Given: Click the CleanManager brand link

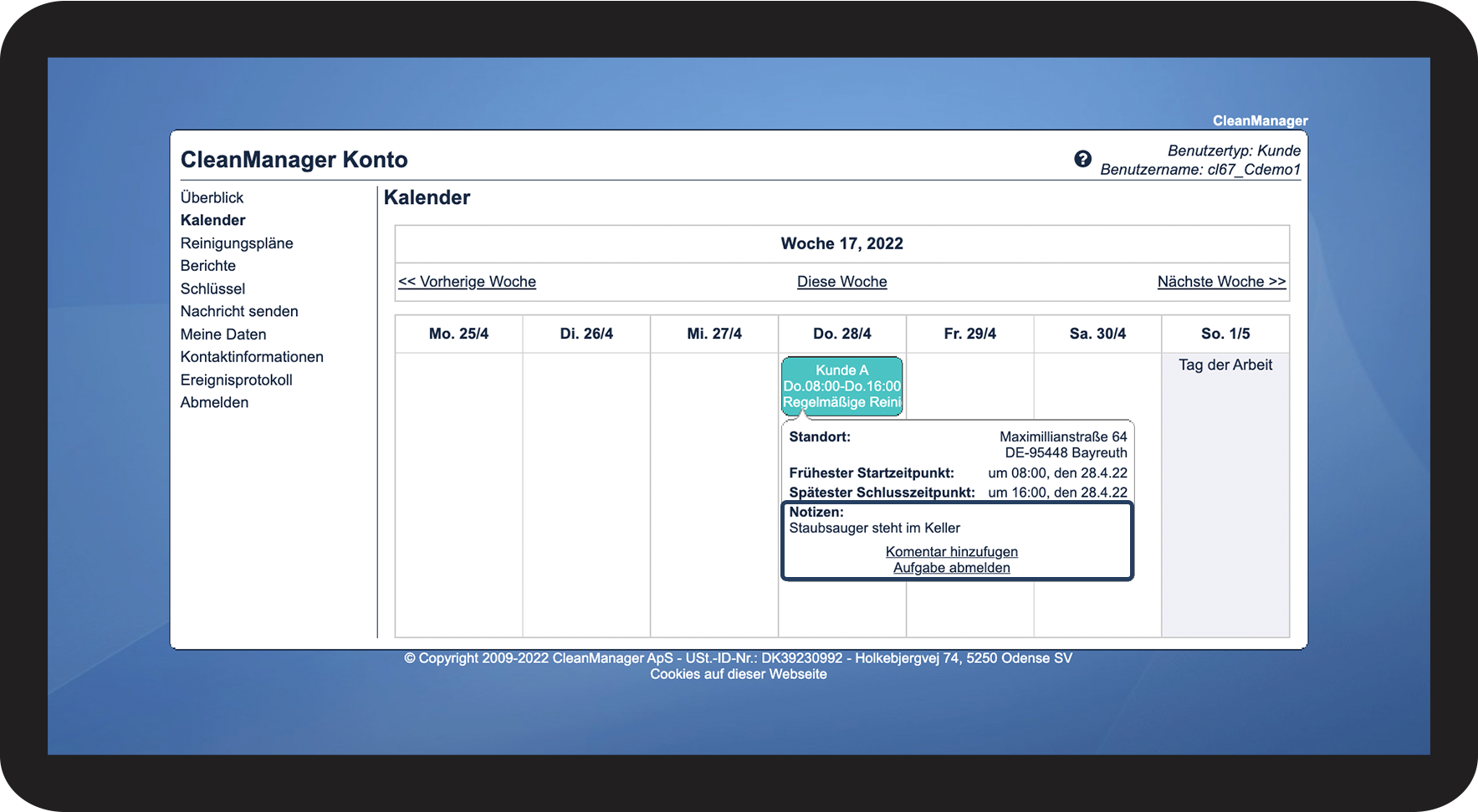Looking at the screenshot, I should click(x=1260, y=120).
